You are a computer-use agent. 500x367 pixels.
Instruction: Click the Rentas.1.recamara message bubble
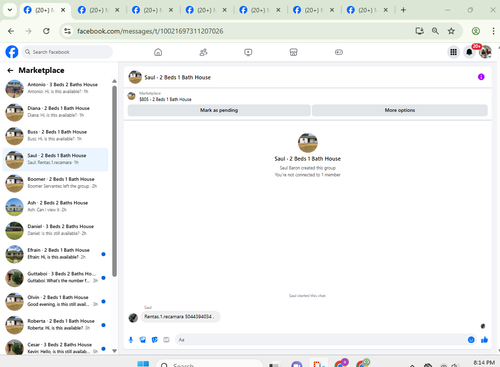click(180, 317)
